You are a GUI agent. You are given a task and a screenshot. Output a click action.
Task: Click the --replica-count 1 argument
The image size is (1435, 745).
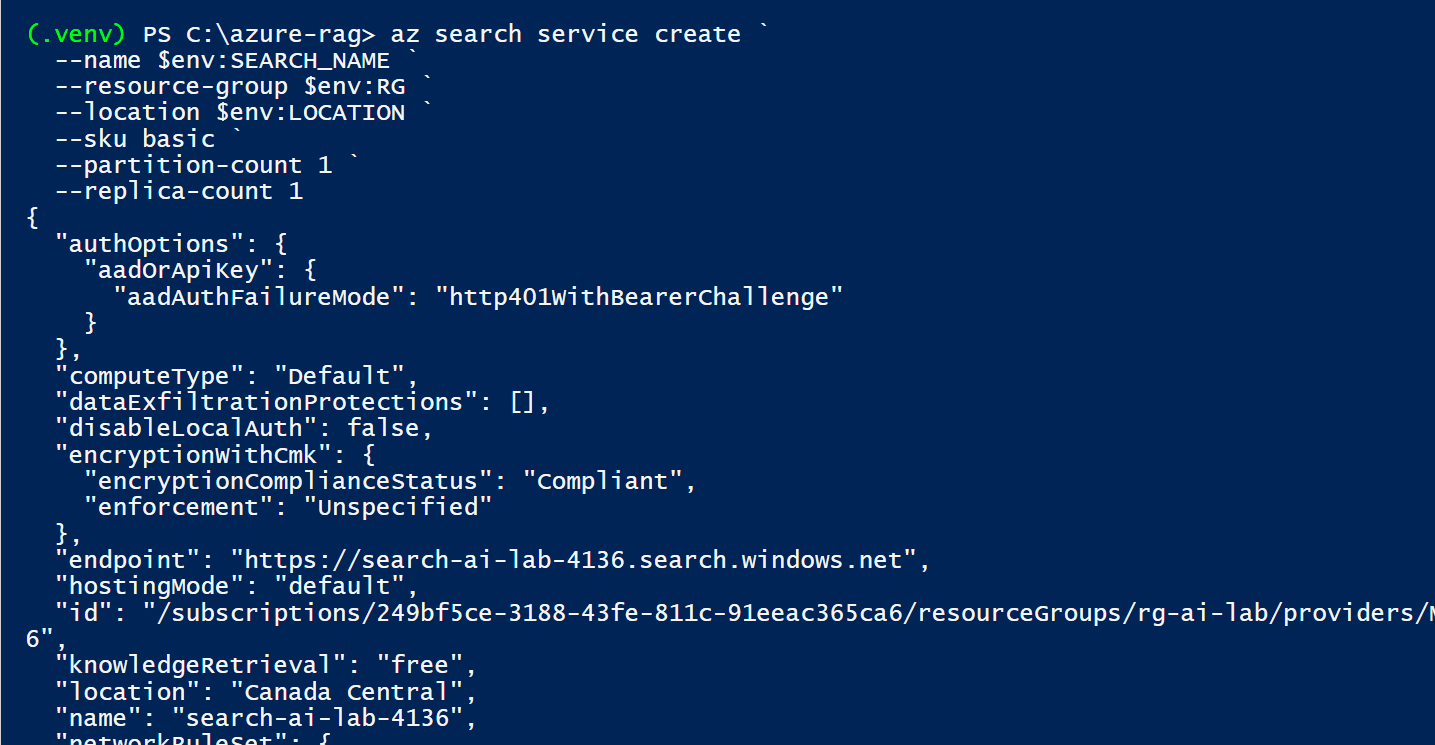(x=179, y=191)
